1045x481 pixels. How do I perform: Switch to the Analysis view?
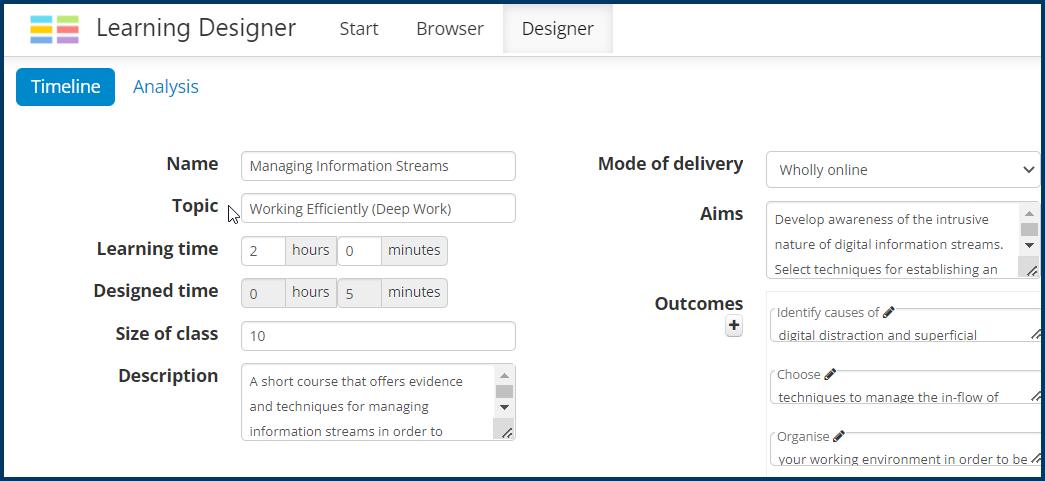click(x=166, y=87)
